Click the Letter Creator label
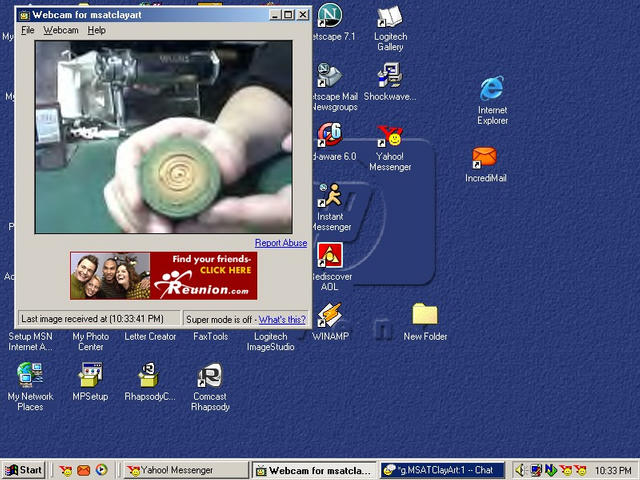The height and width of the screenshot is (480, 640). pyautogui.click(x=150, y=337)
